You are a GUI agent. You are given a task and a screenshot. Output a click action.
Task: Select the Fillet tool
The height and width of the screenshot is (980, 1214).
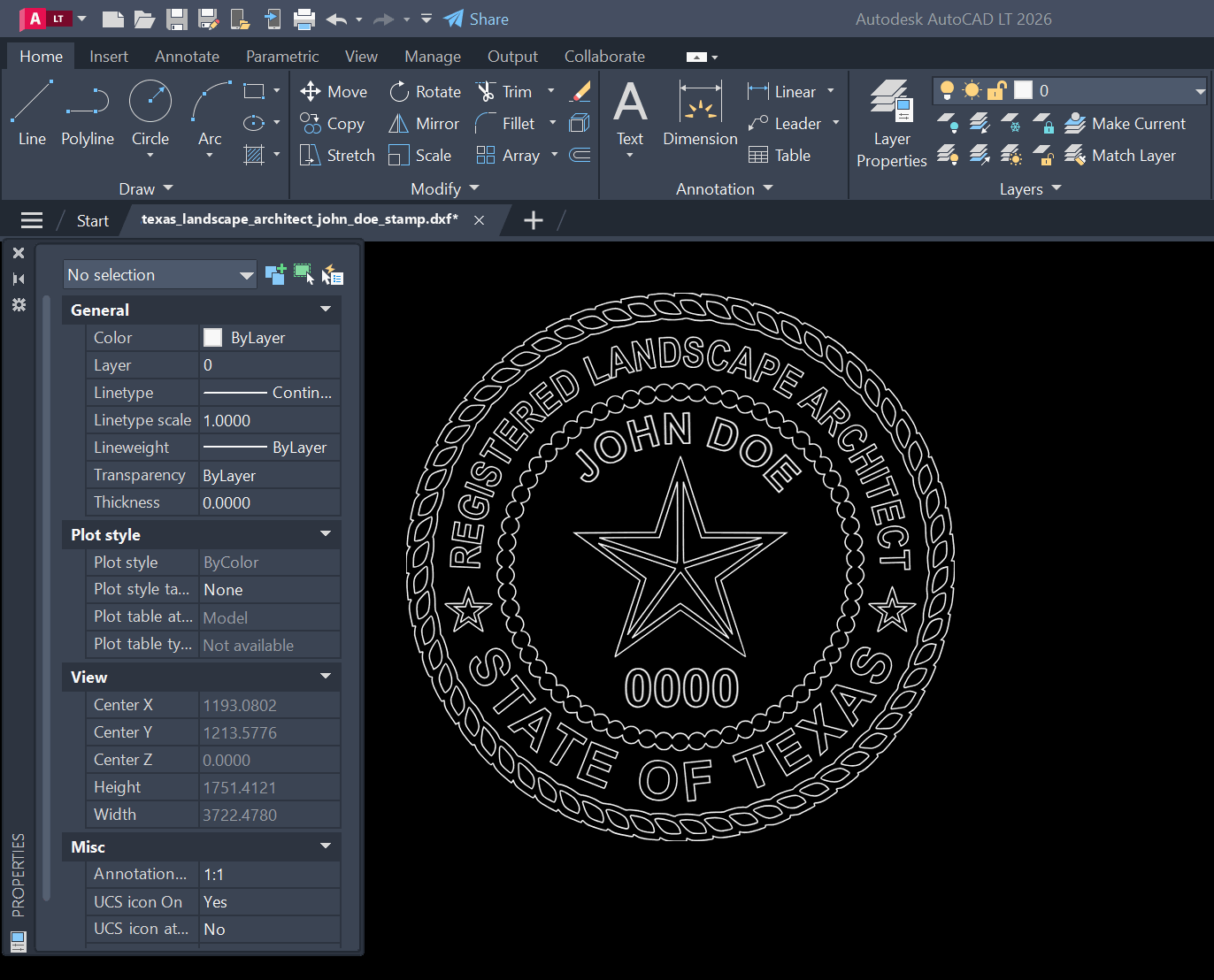click(505, 123)
